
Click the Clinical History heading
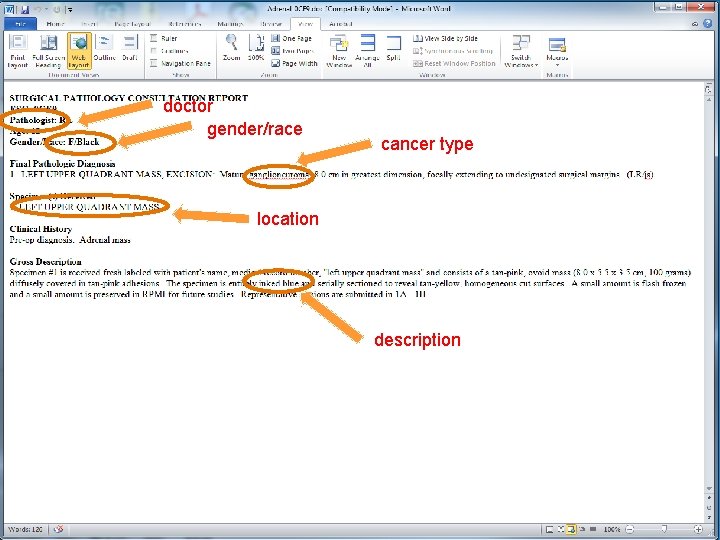tap(41, 229)
